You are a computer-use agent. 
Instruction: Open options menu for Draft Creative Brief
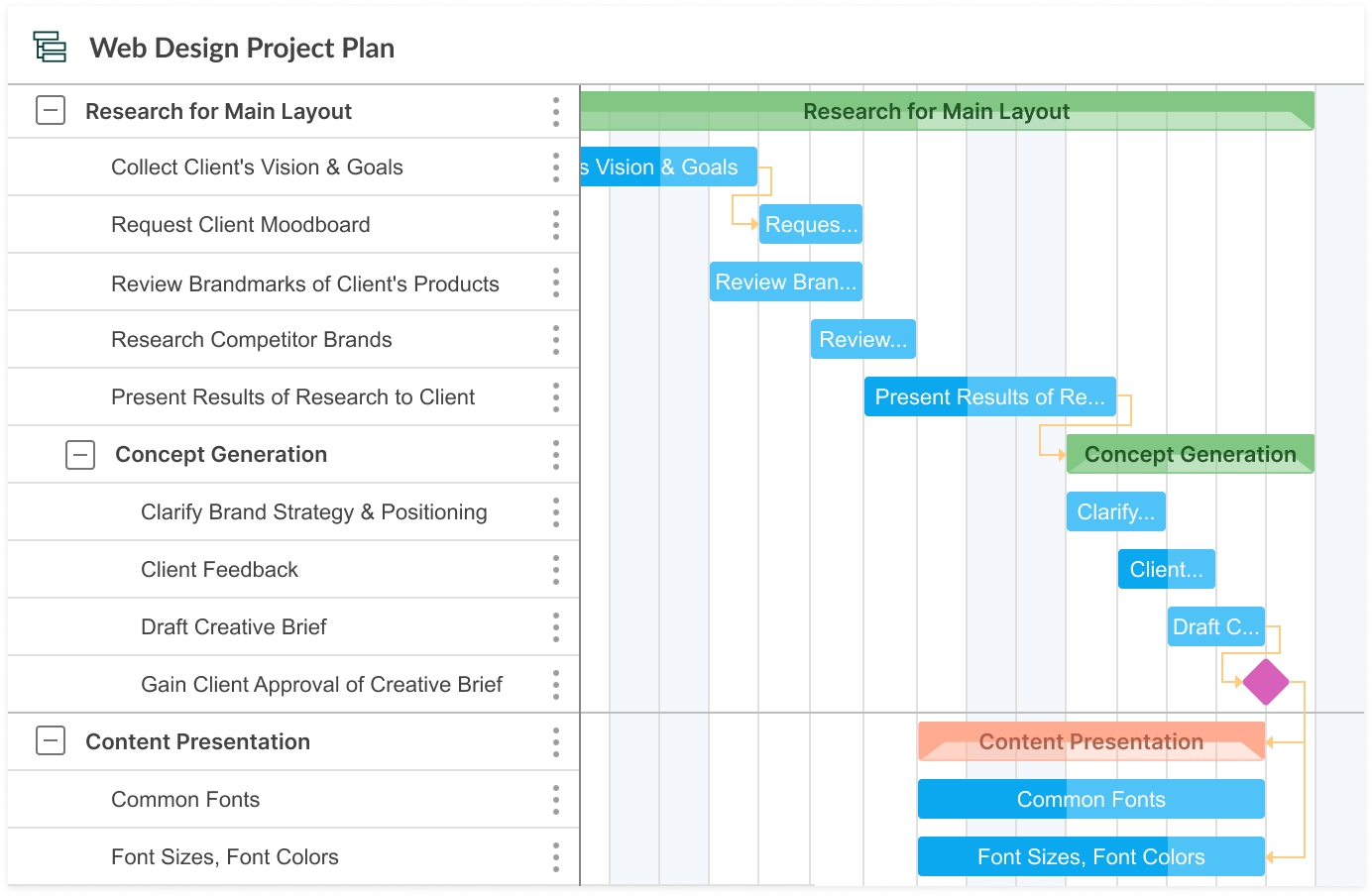556,626
